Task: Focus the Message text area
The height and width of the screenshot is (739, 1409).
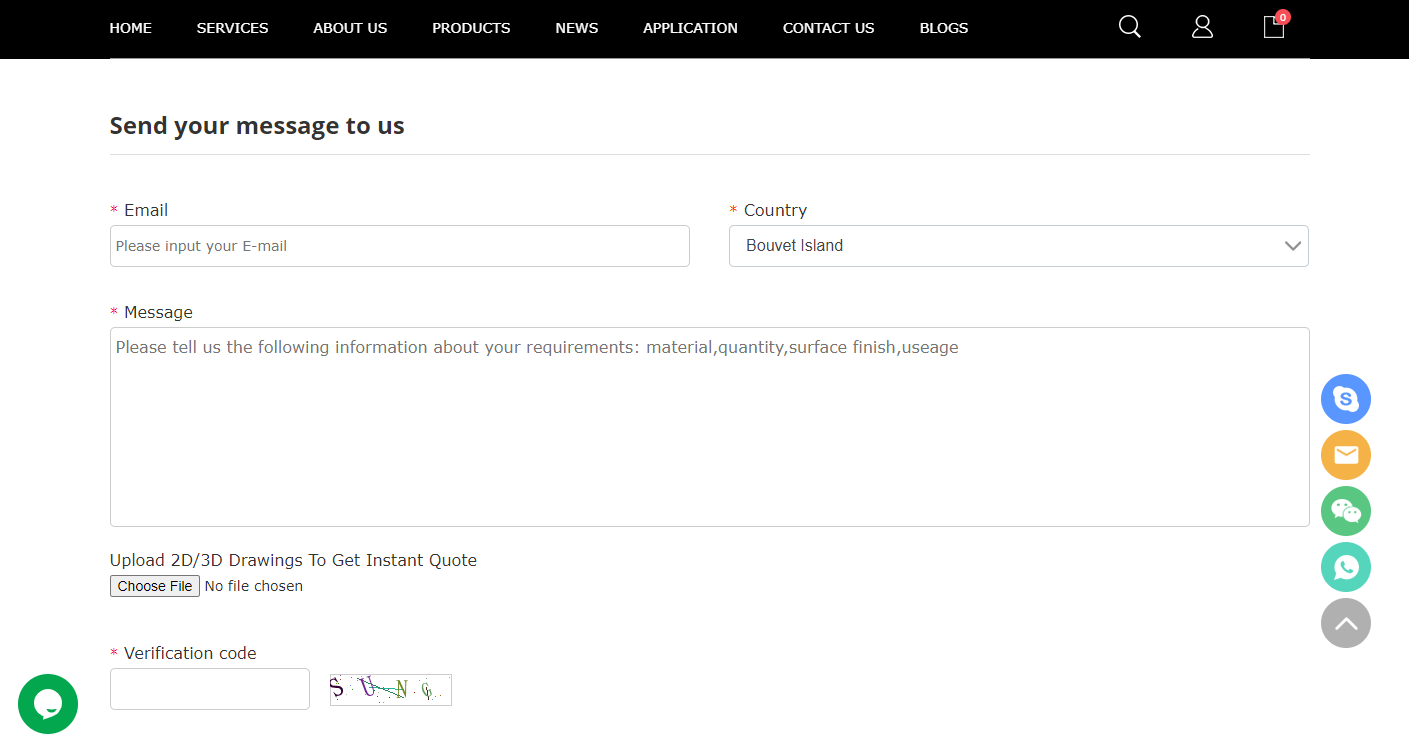Action: (x=709, y=427)
